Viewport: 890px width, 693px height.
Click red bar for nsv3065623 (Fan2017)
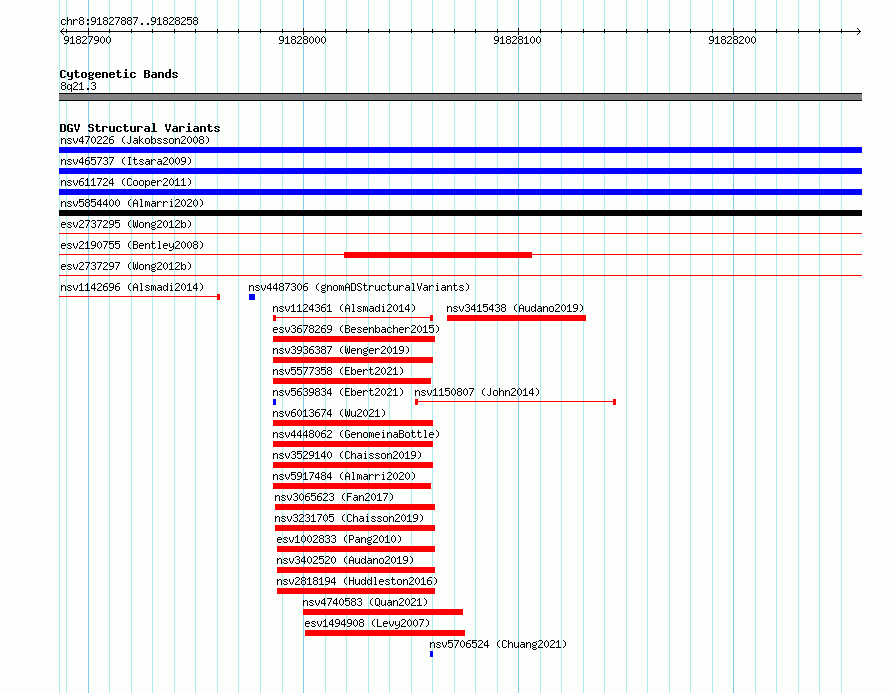355,507
